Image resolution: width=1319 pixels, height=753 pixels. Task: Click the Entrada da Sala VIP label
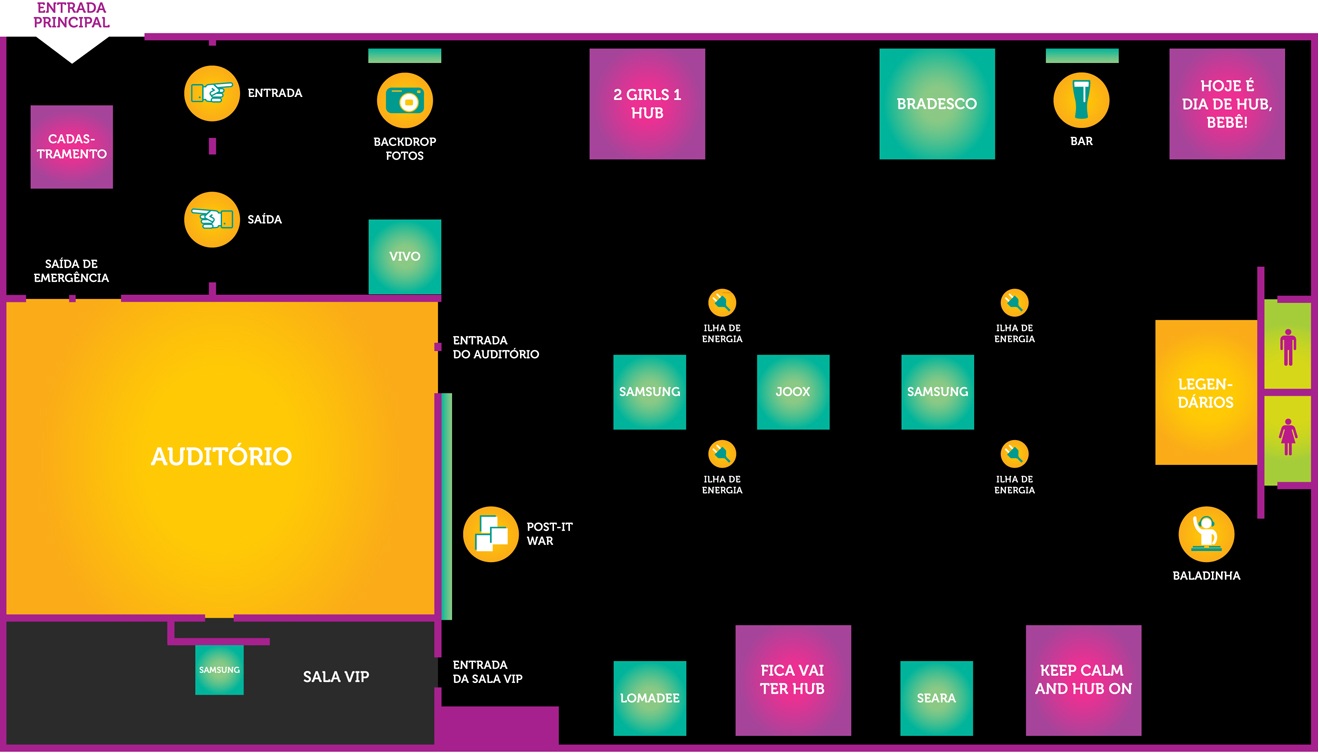[488, 672]
